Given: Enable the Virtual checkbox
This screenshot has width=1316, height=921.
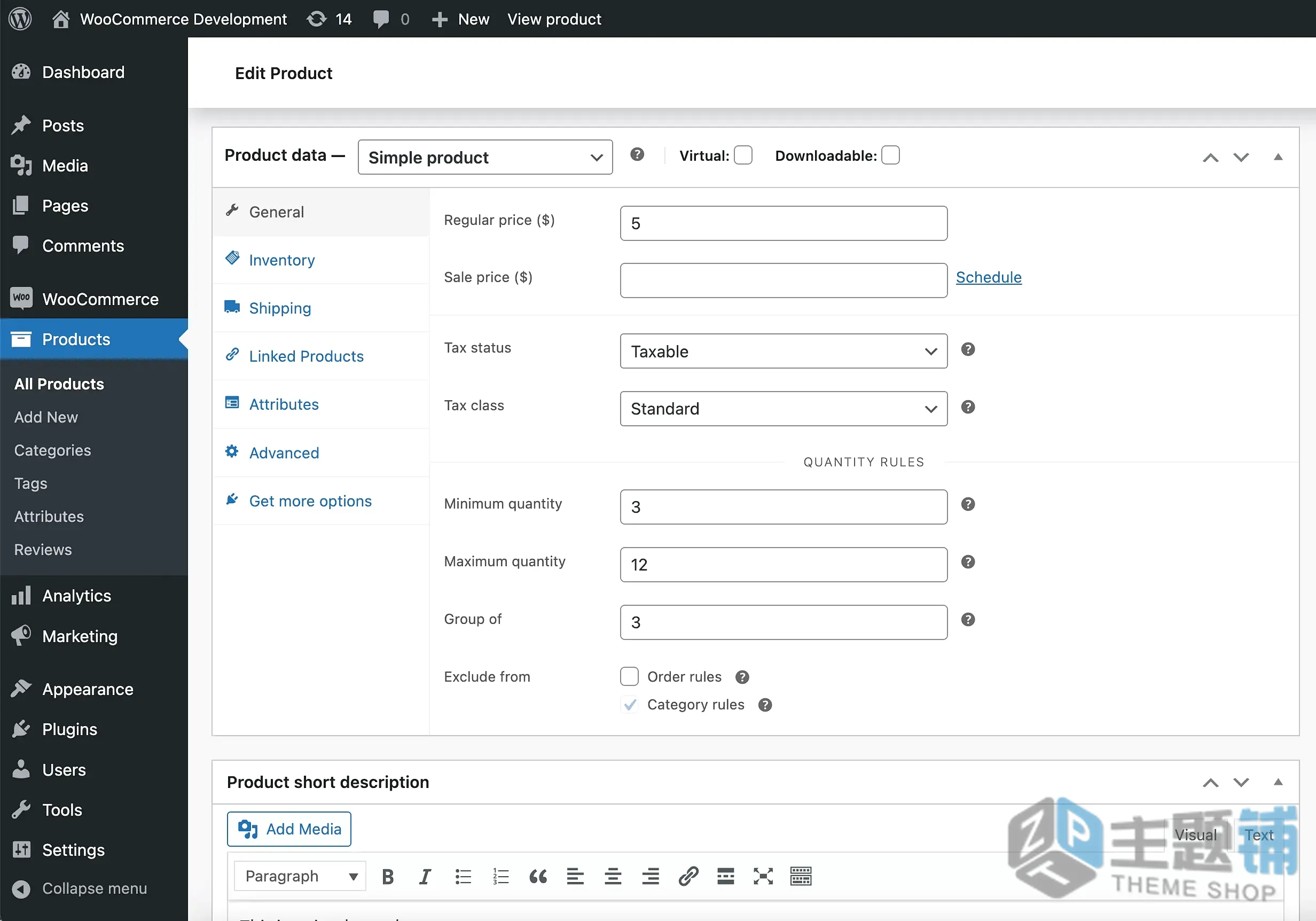Looking at the screenshot, I should click(x=743, y=155).
